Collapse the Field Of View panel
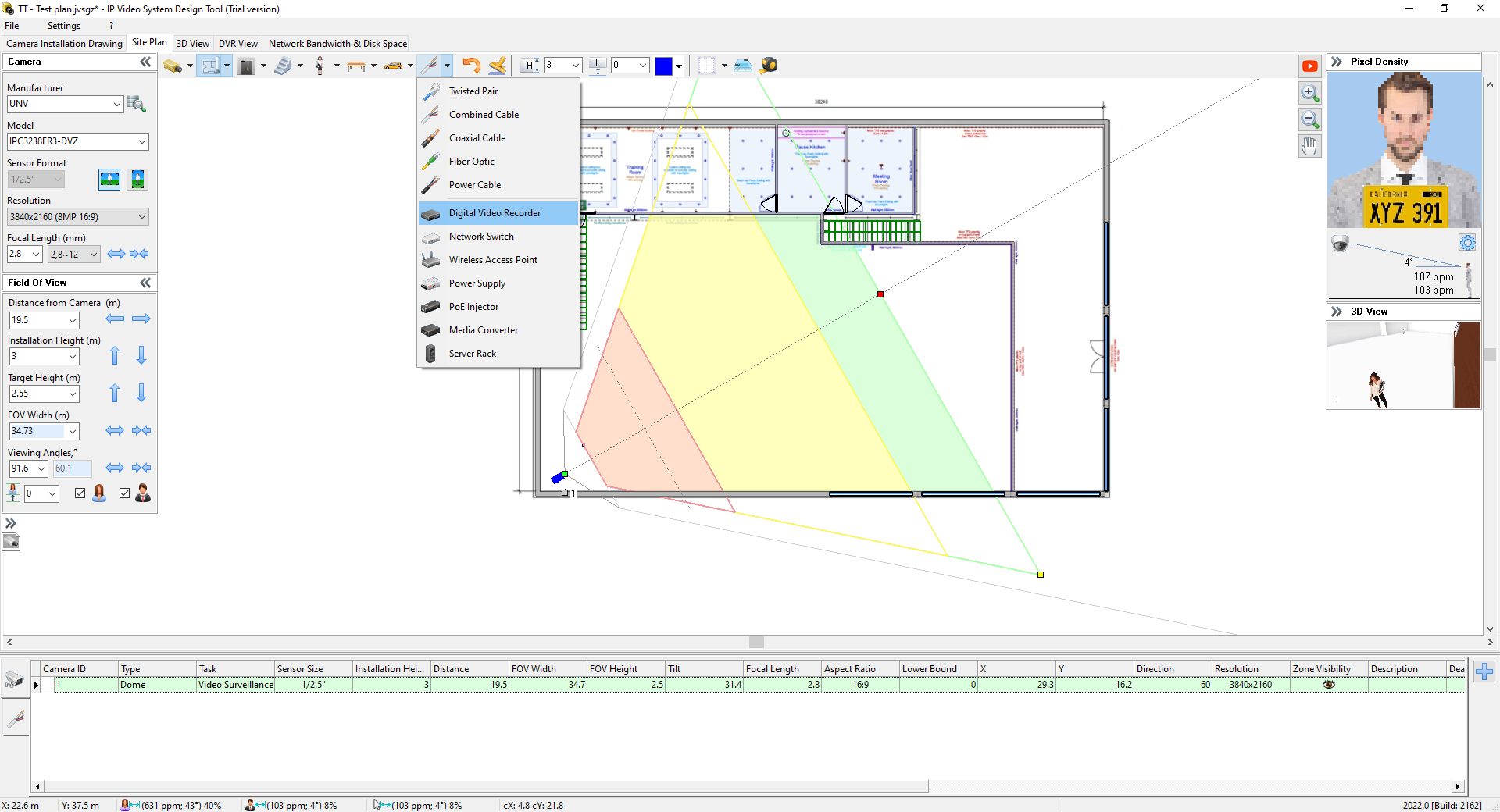This screenshot has width=1500, height=812. click(145, 283)
